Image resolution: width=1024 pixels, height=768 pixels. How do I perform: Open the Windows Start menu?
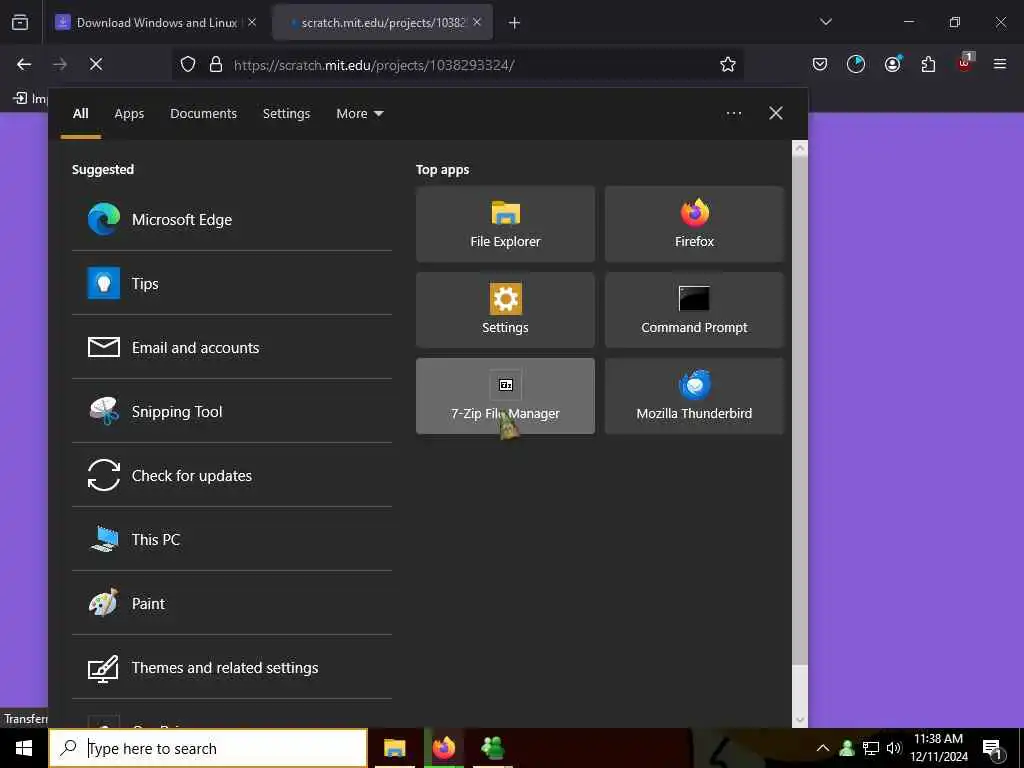[24, 748]
